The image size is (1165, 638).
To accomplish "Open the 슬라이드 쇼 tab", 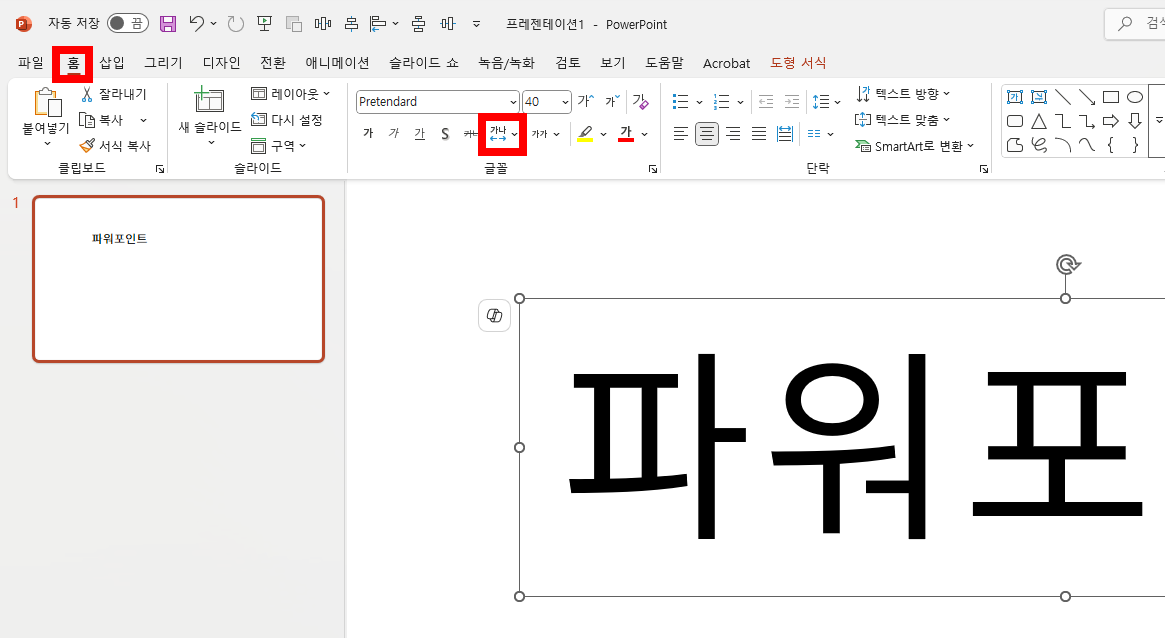I will (x=424, y=63).
